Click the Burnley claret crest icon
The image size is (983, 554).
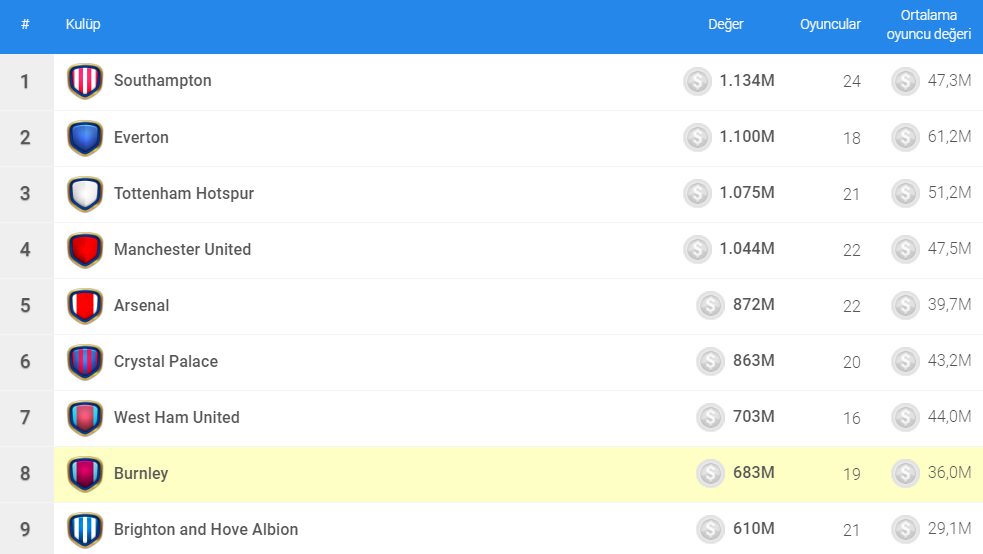coord(85,474)
